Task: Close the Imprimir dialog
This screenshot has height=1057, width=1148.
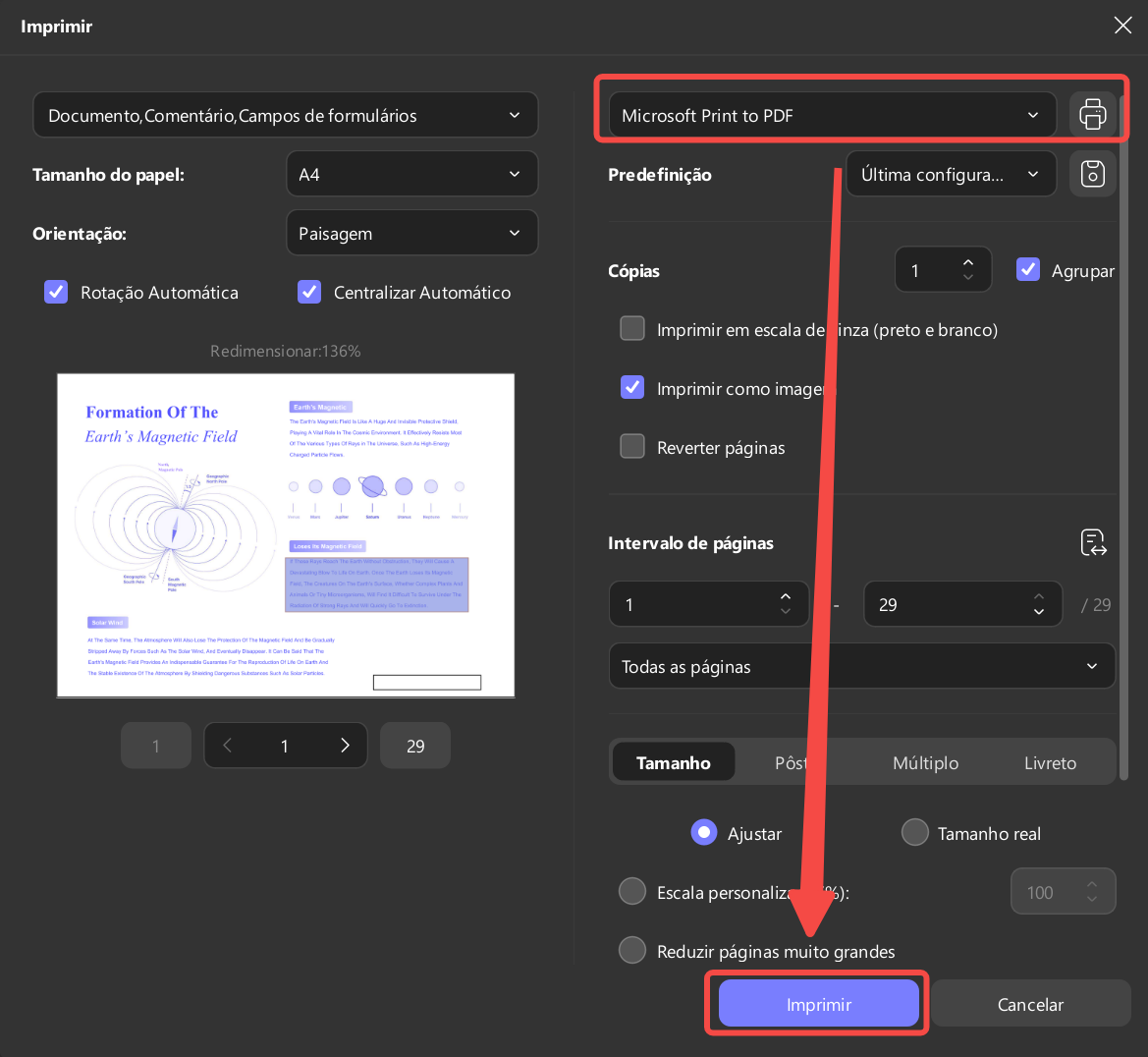Action: (x=1122, y=25)
